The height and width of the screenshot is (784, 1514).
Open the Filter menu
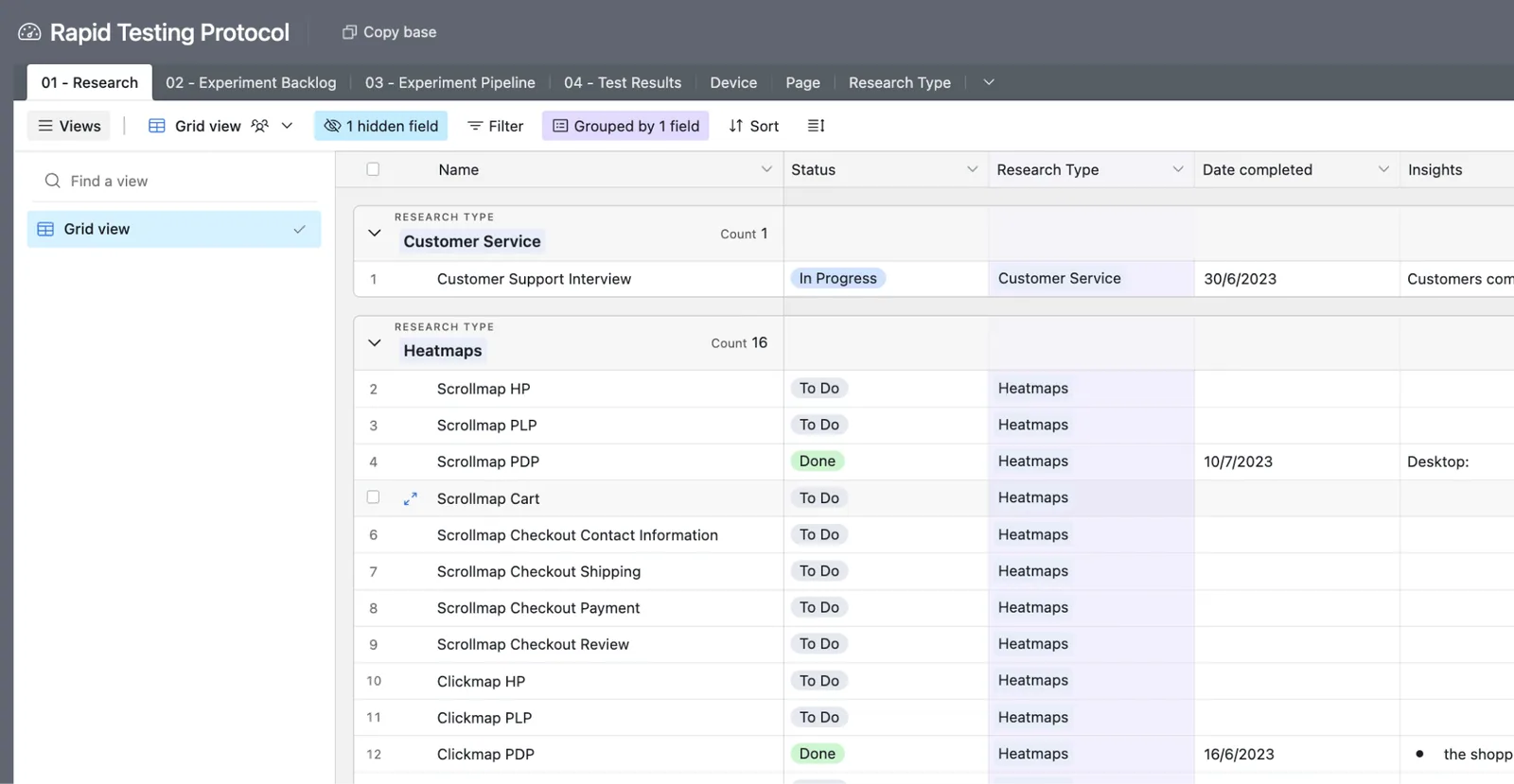point(496,126)
